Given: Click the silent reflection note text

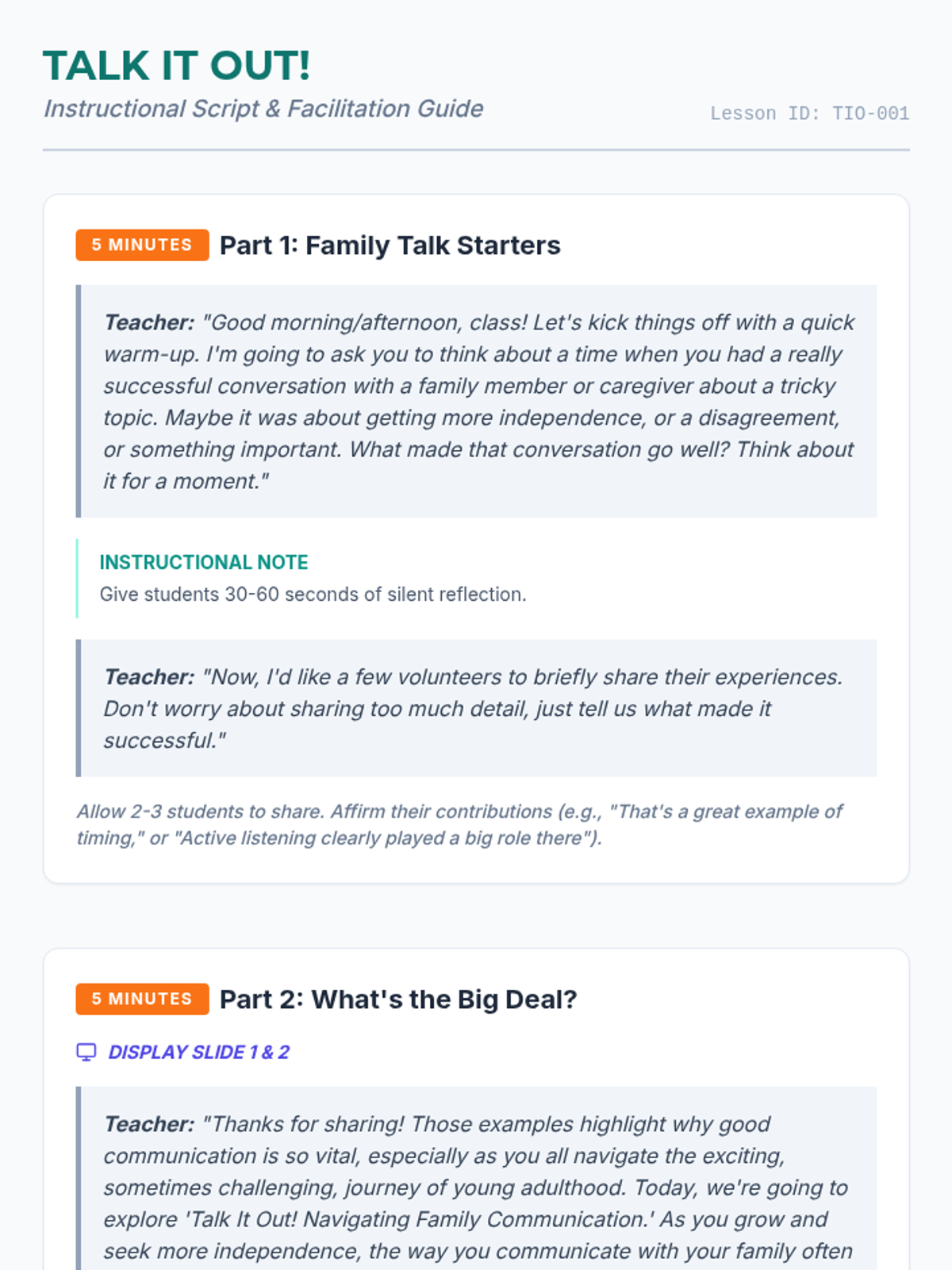Looking at the screenshot, I should click(x=313, y=595).
